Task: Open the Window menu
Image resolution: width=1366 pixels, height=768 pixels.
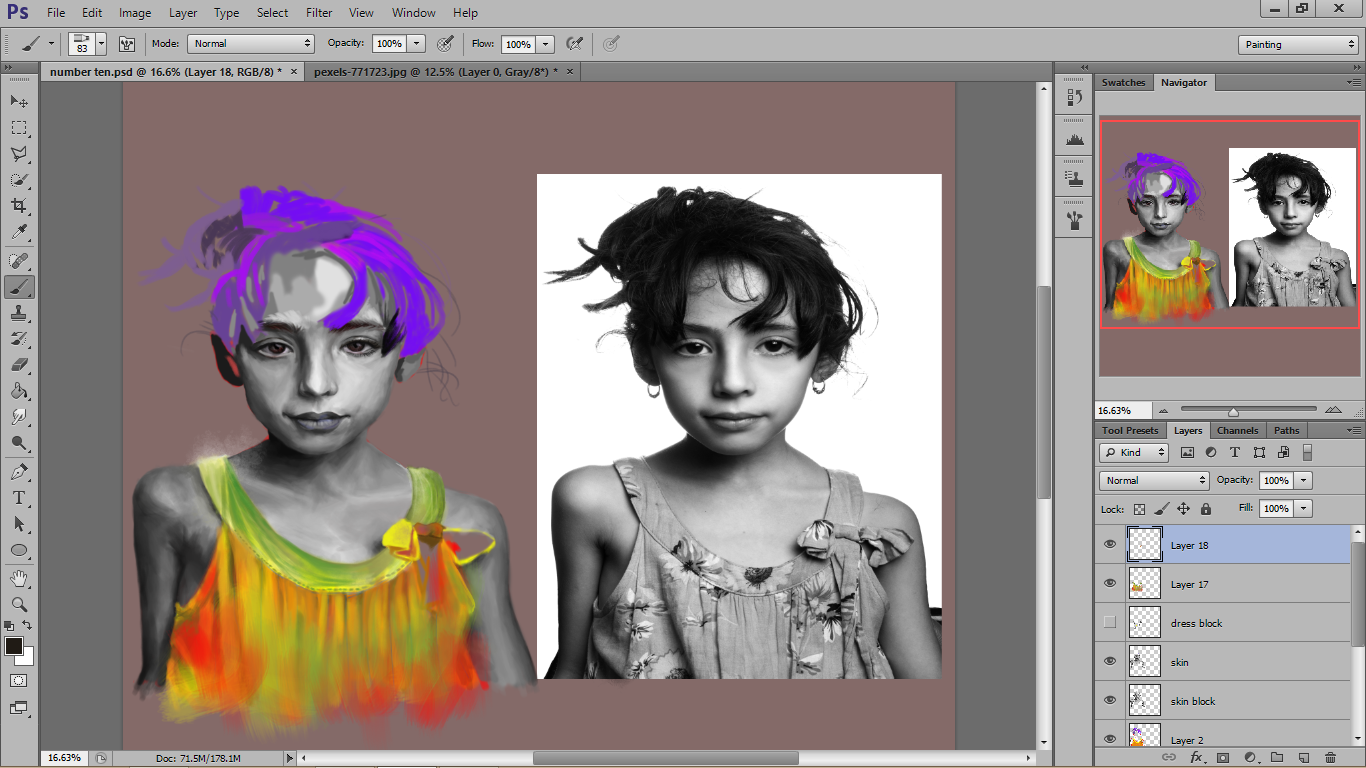Action: 413,13
